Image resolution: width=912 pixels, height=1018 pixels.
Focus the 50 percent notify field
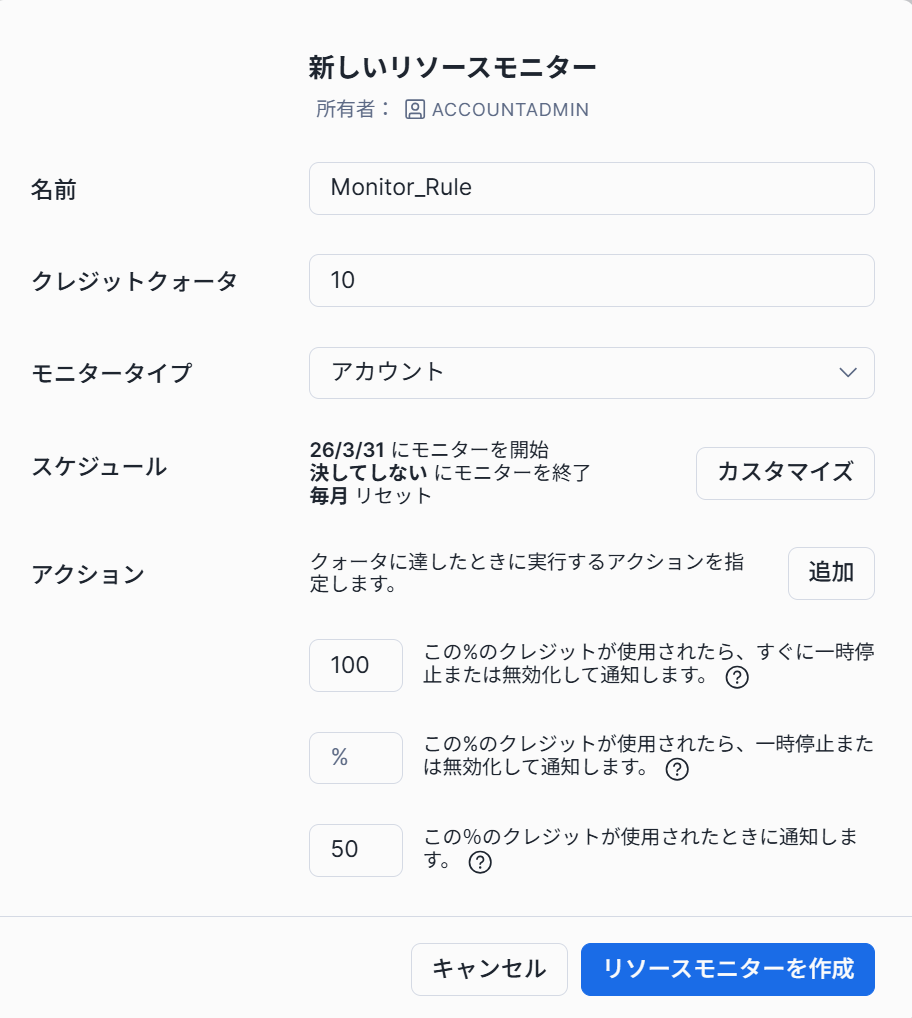coord(355,850)
